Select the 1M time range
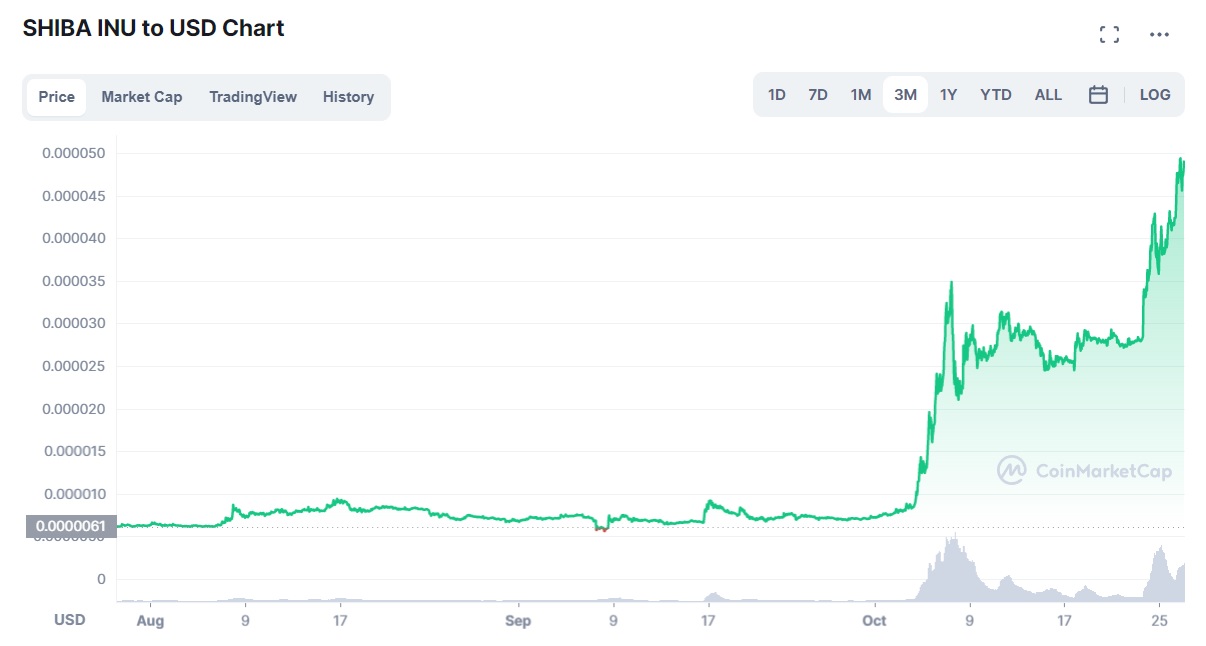 pos(861,95)
